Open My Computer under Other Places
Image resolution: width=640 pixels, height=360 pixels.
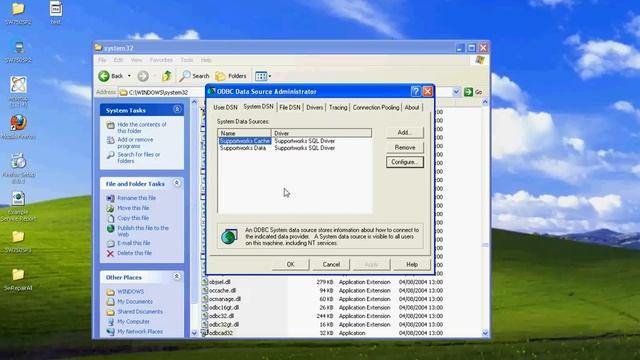point(133,322)
